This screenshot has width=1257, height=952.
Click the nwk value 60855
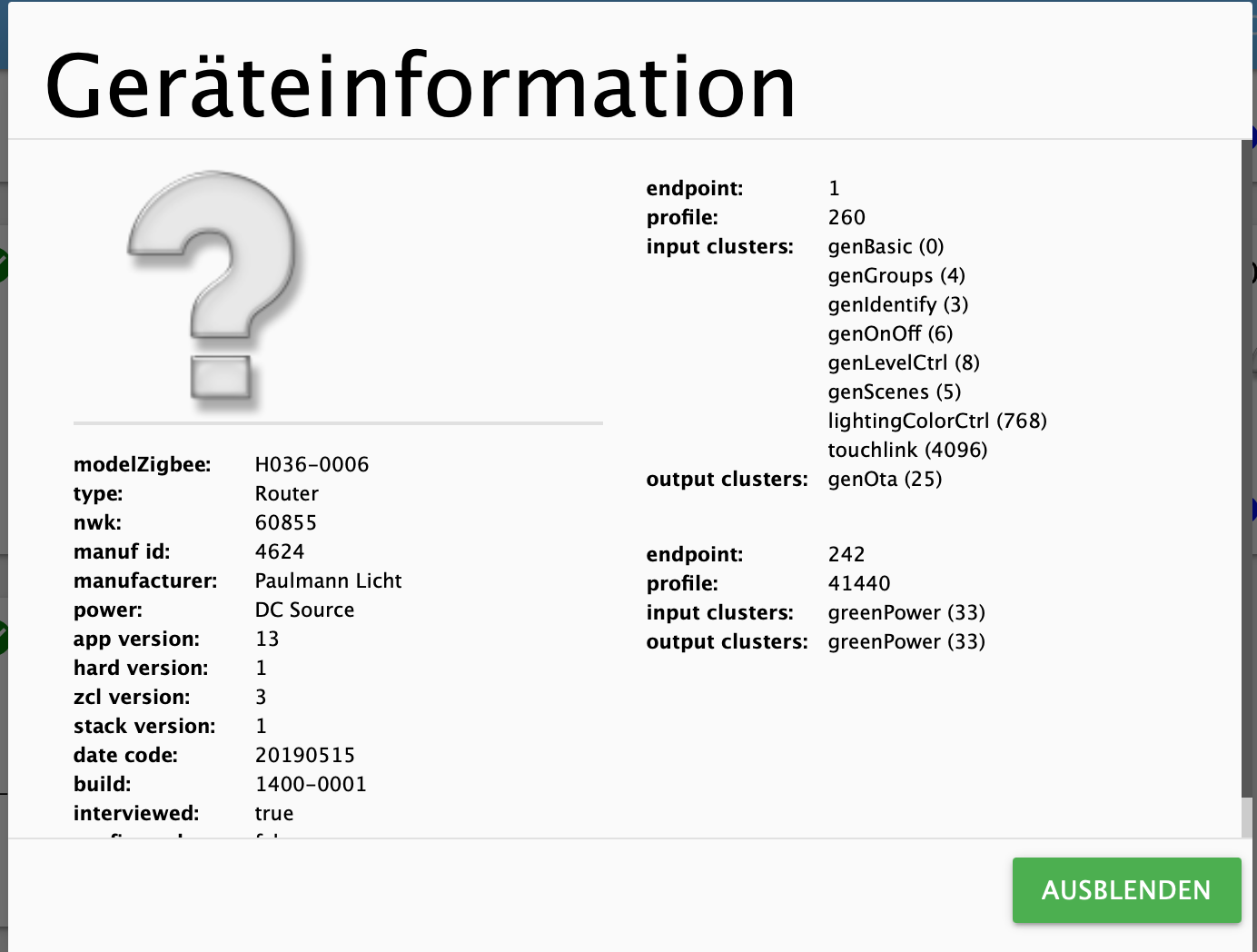point(286,522)
